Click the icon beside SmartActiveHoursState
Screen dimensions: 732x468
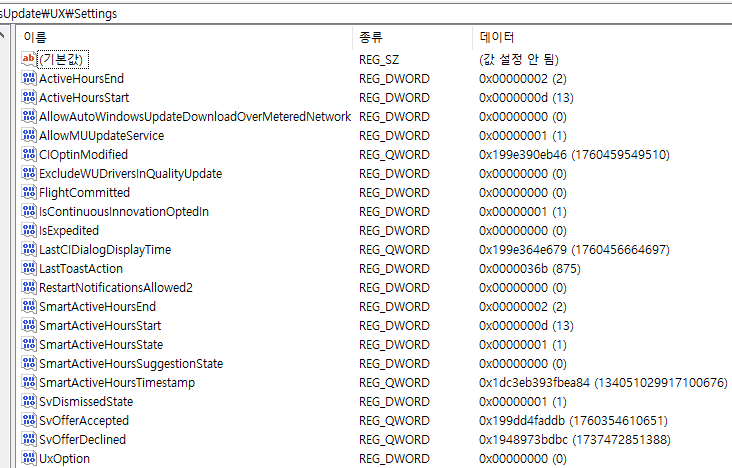pyautogui.click(x=28, y=344)
